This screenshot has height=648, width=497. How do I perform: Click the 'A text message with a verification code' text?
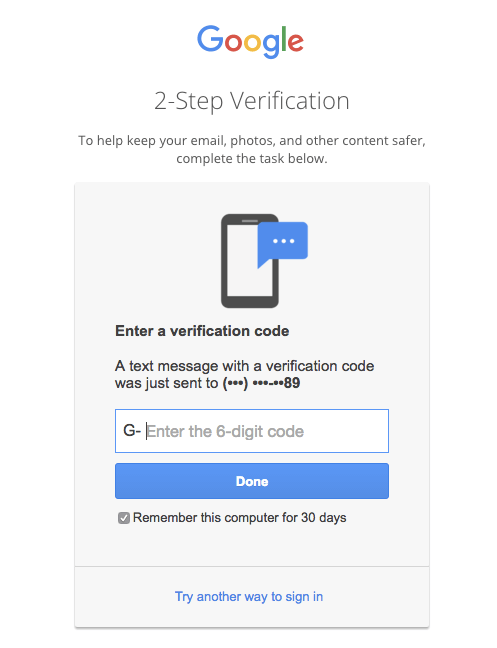tap(245, 366)
